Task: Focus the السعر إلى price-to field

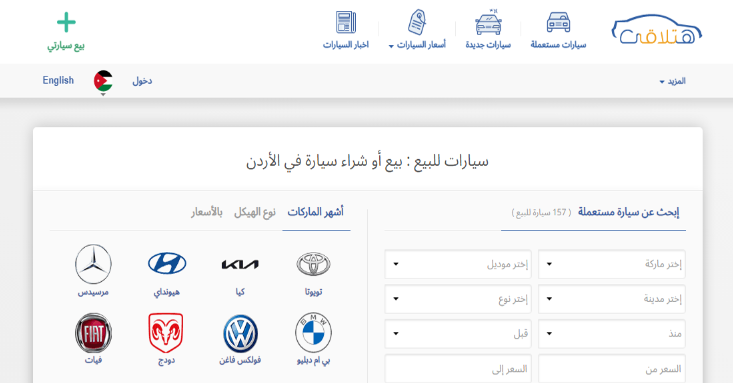Action: pyautogui.click(x=458, y=369)
